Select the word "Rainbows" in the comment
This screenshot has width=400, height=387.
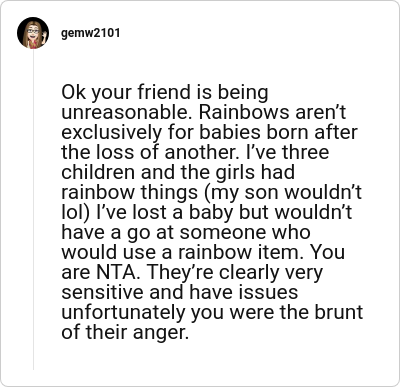(x=244, y=112)
